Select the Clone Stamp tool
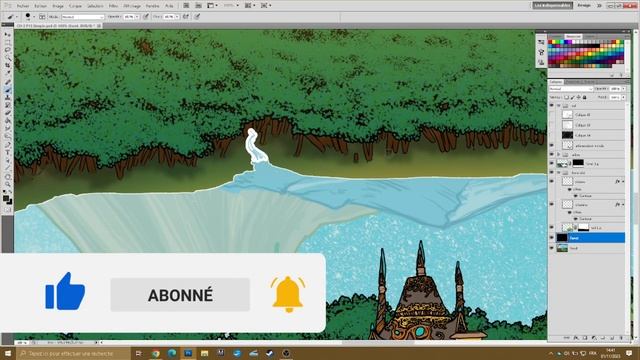 coord(8,97)
